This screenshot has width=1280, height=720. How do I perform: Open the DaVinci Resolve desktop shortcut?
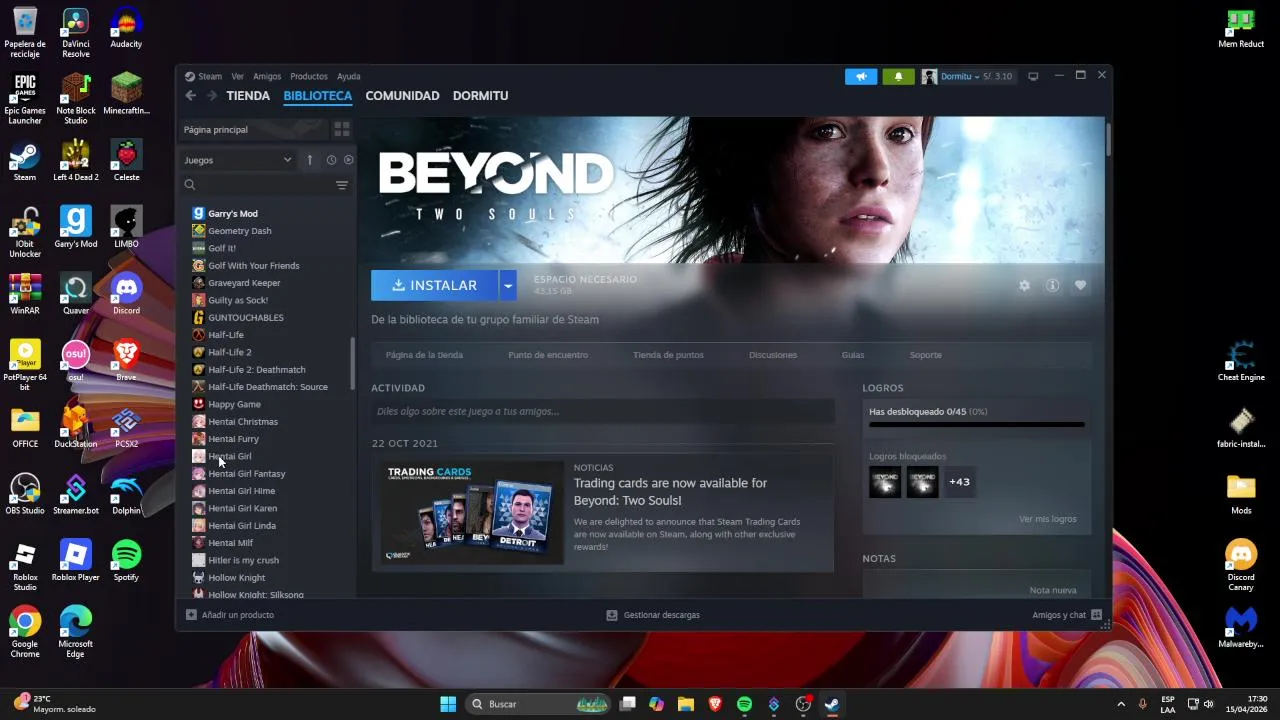[75, 33]
